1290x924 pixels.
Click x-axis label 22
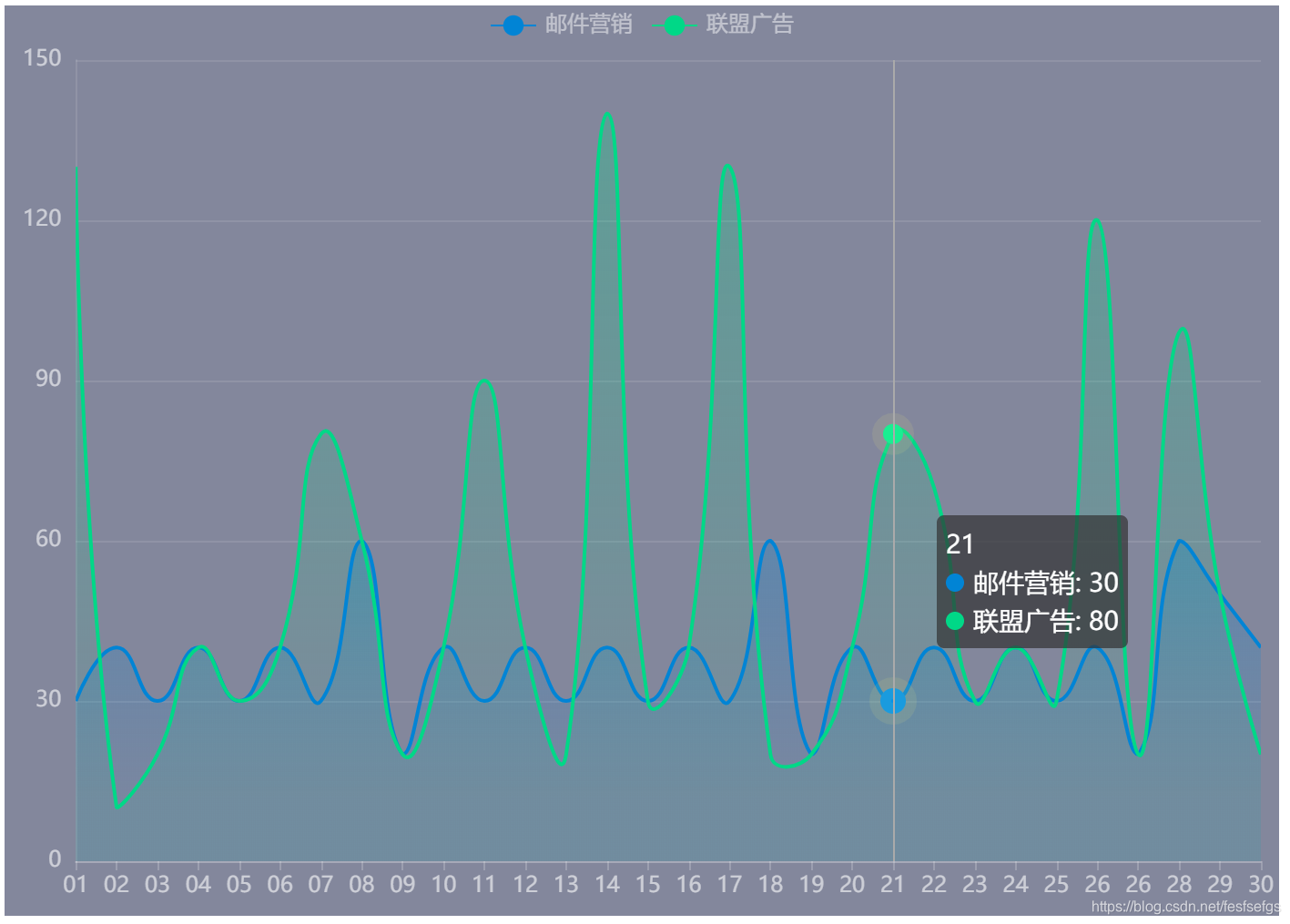tap(934, 884)
